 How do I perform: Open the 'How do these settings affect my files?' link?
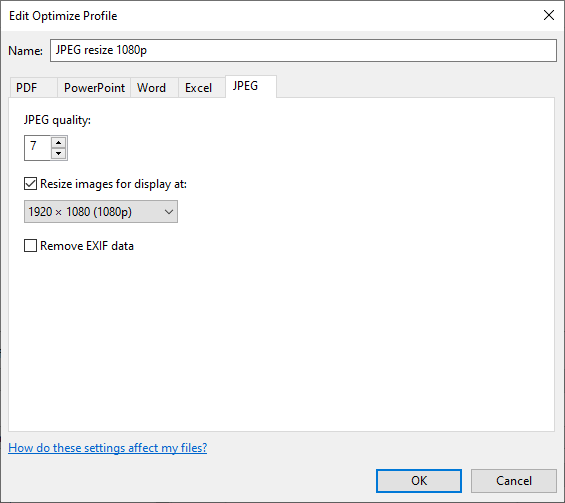point(107,448)
